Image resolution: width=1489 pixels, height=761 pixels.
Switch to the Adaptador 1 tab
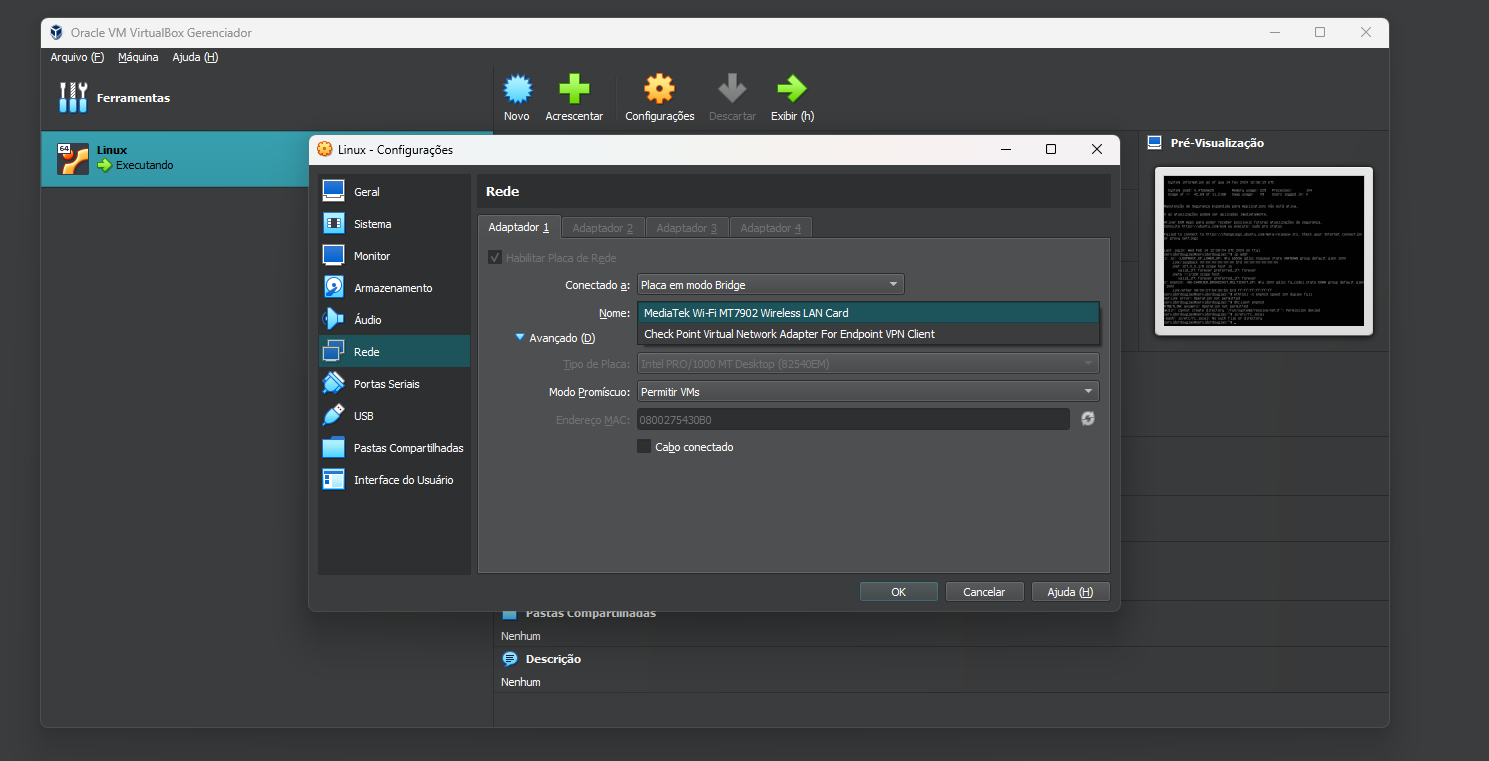click(x=518, y=228)
